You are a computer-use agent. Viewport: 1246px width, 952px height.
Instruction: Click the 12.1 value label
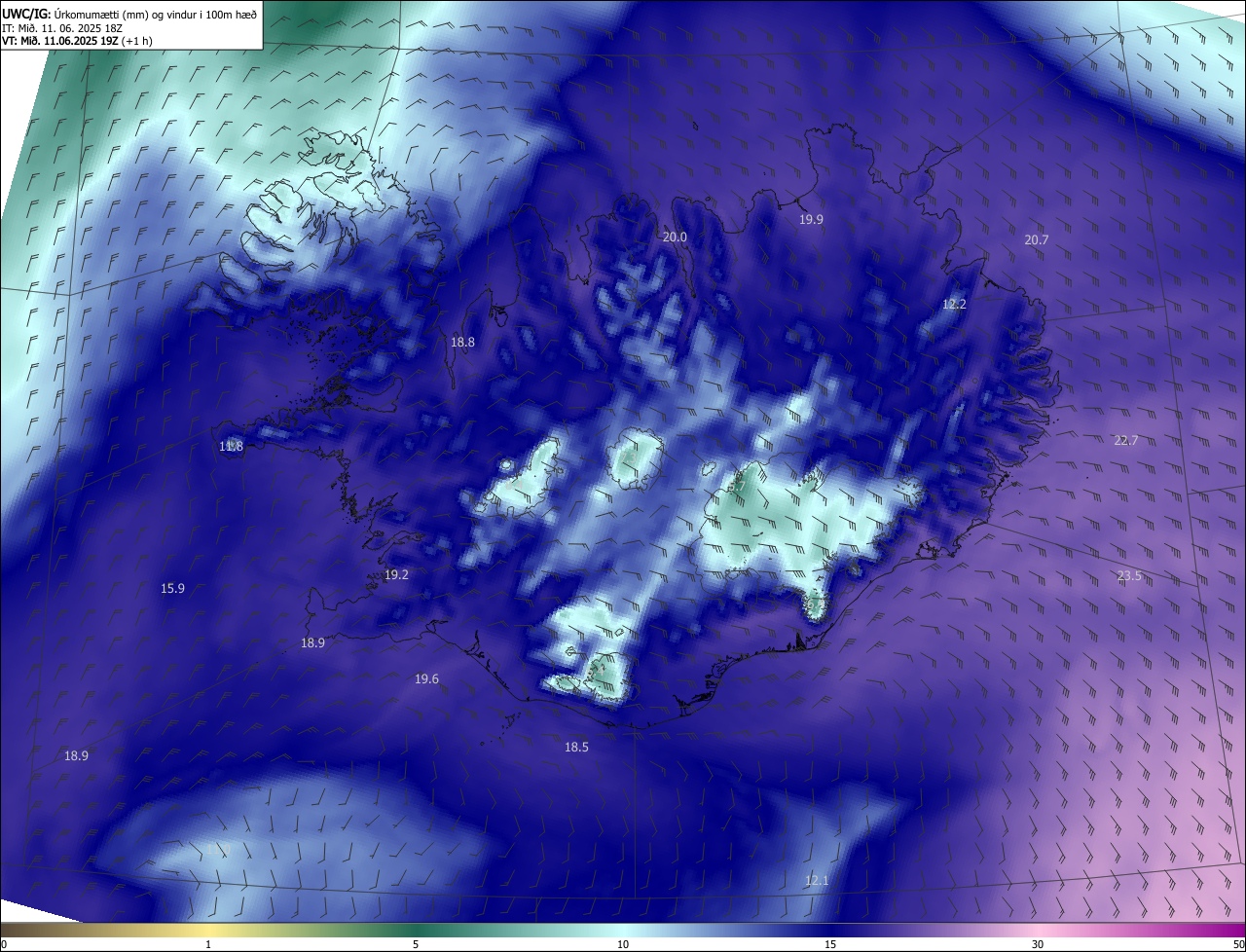click(817, 881)
